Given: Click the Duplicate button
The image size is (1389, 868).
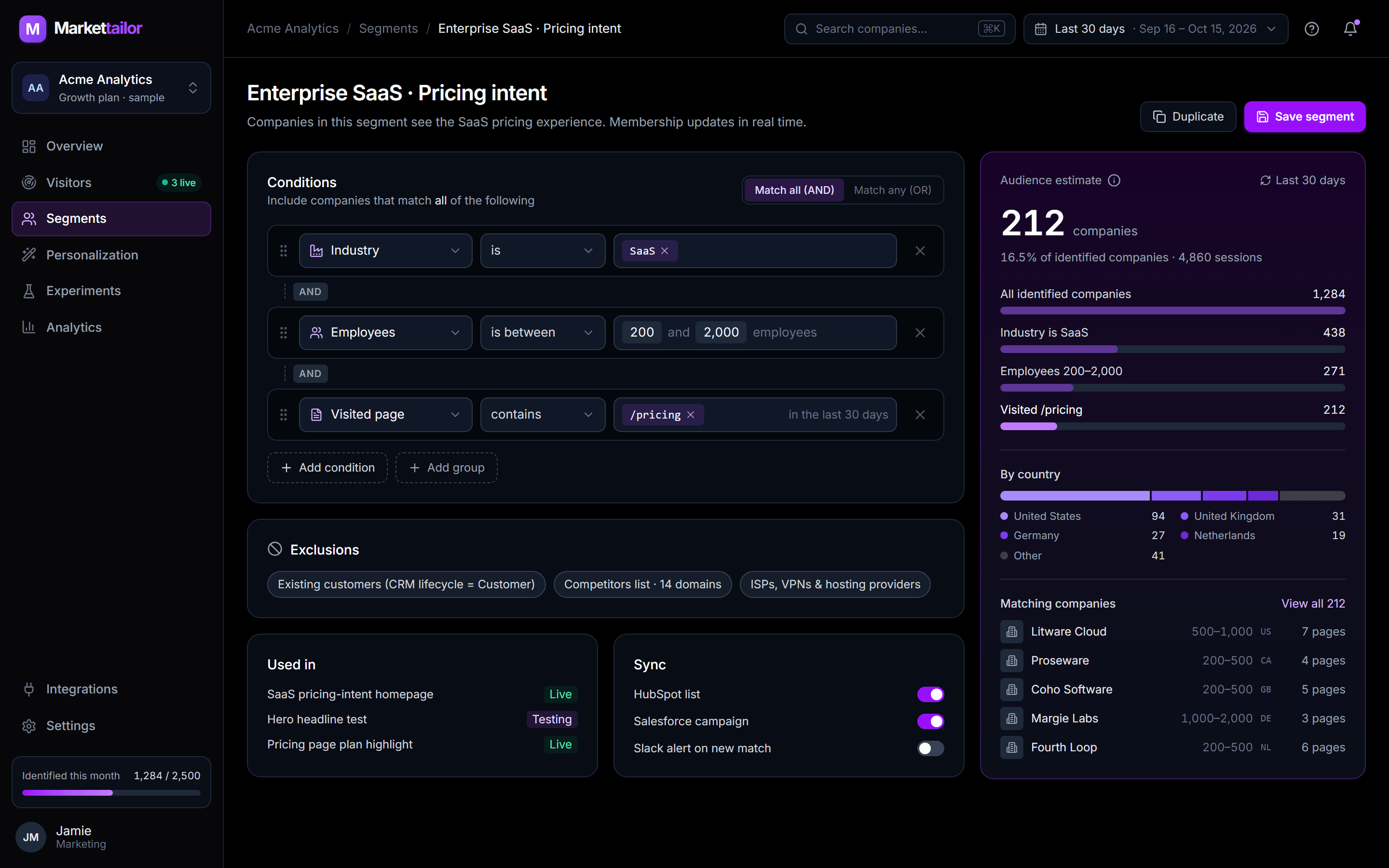Looking at the screenshot, I should click(x=1188, y=117).
